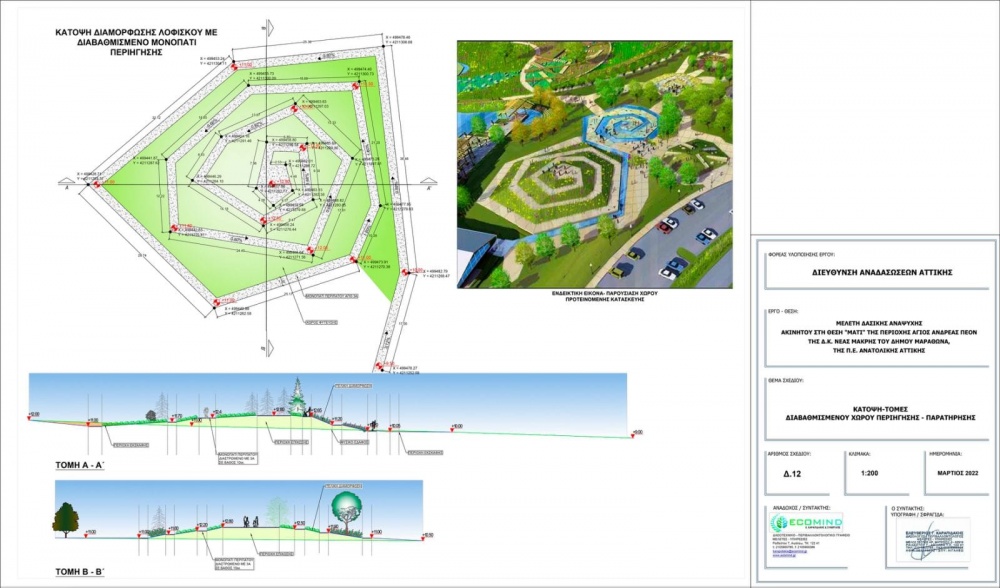Click the blue octagonal feature in the 3D rendering
The image size is (1000, 588).
pyautogui.click(x=616, y=129)
